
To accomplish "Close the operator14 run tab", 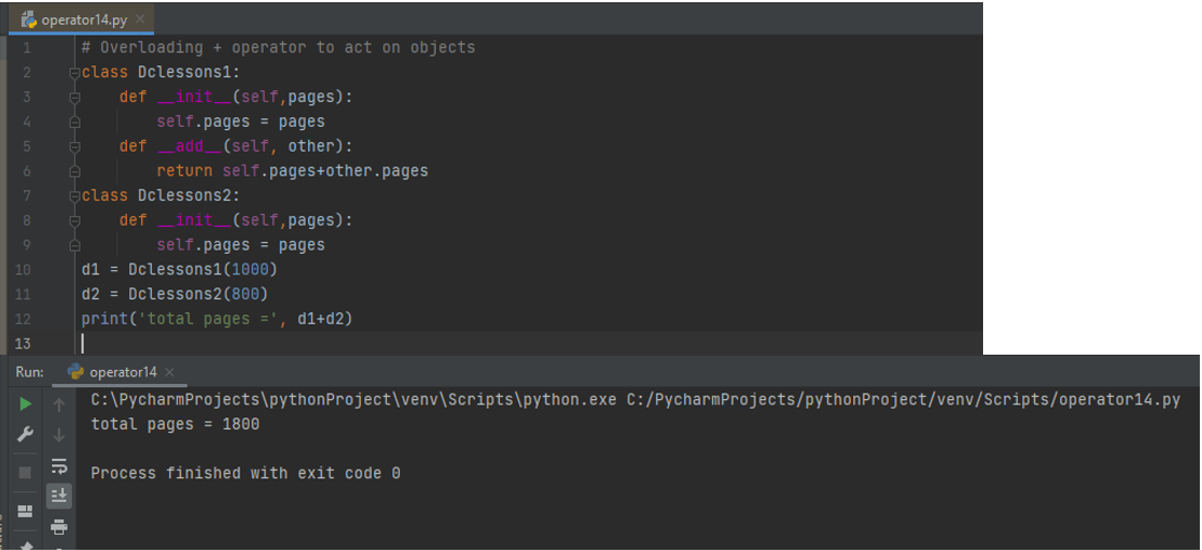I will click(169, 372).
